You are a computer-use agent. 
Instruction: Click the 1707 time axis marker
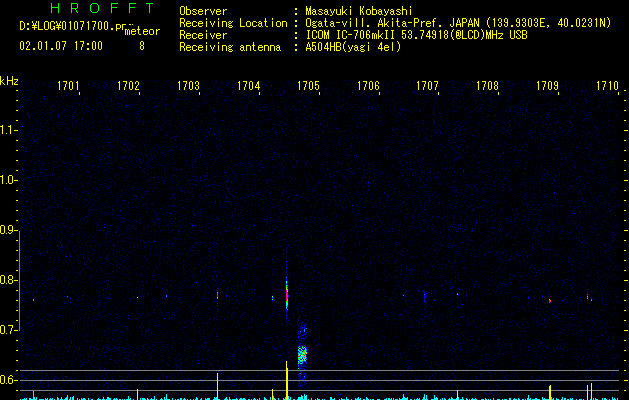pos(427,85)
